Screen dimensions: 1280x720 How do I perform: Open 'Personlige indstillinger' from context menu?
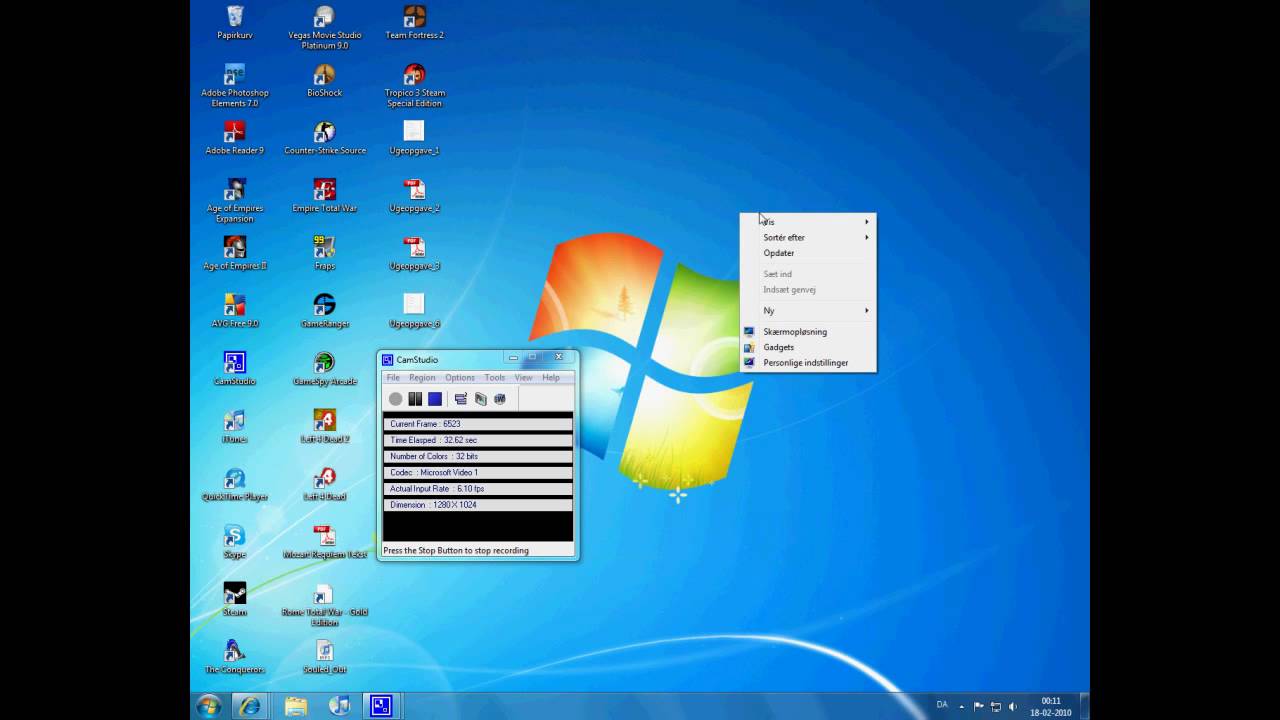click(808, 363)
